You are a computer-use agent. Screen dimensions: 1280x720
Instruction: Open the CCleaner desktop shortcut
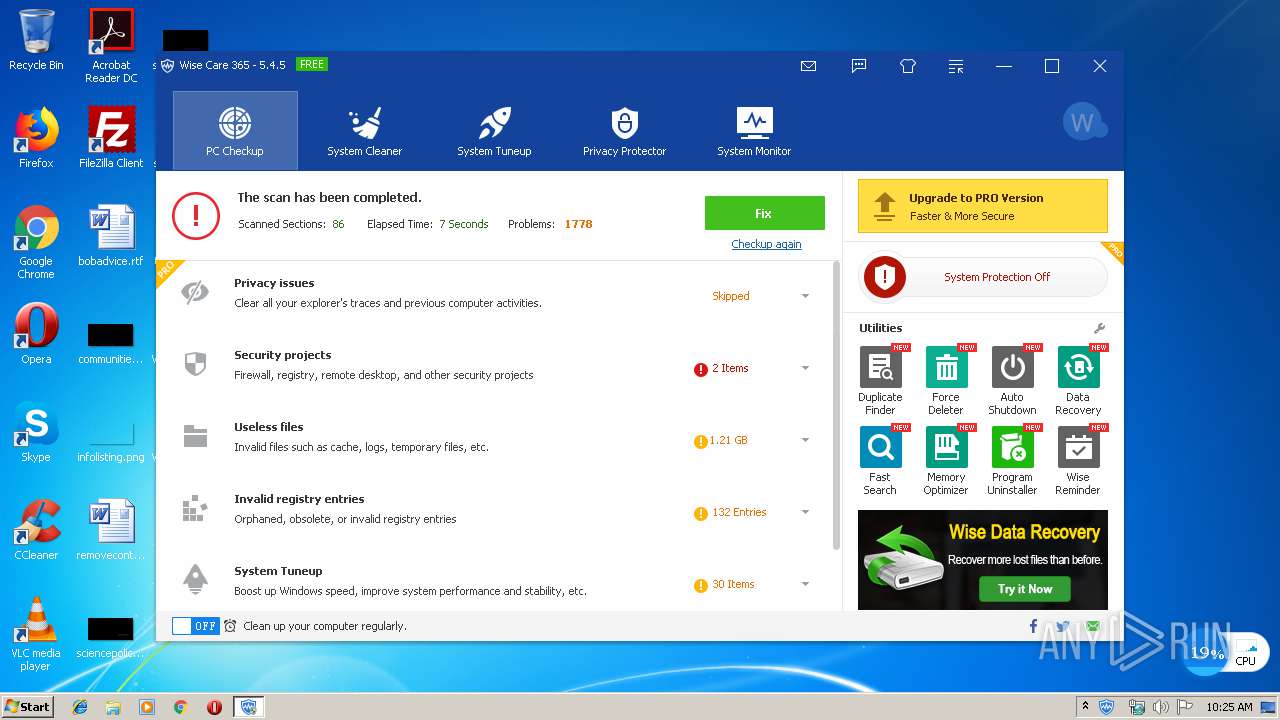click(36, 530)
